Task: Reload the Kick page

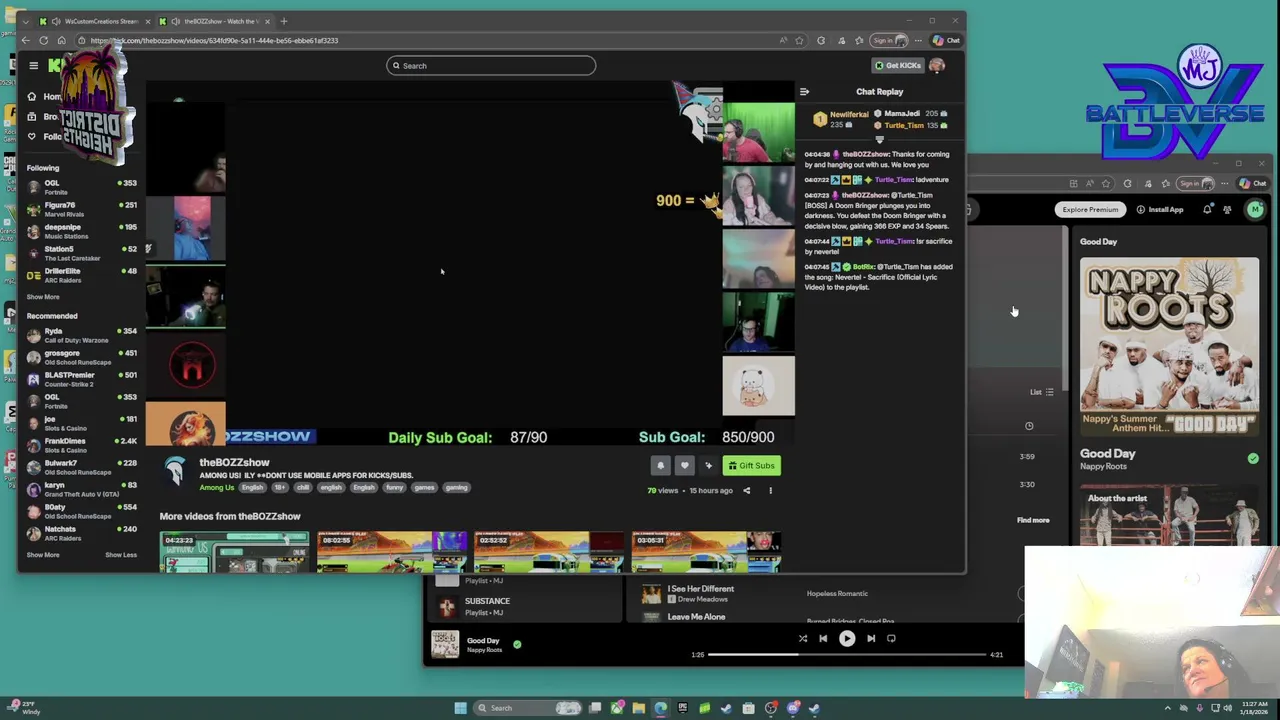Action: point(44,41)
